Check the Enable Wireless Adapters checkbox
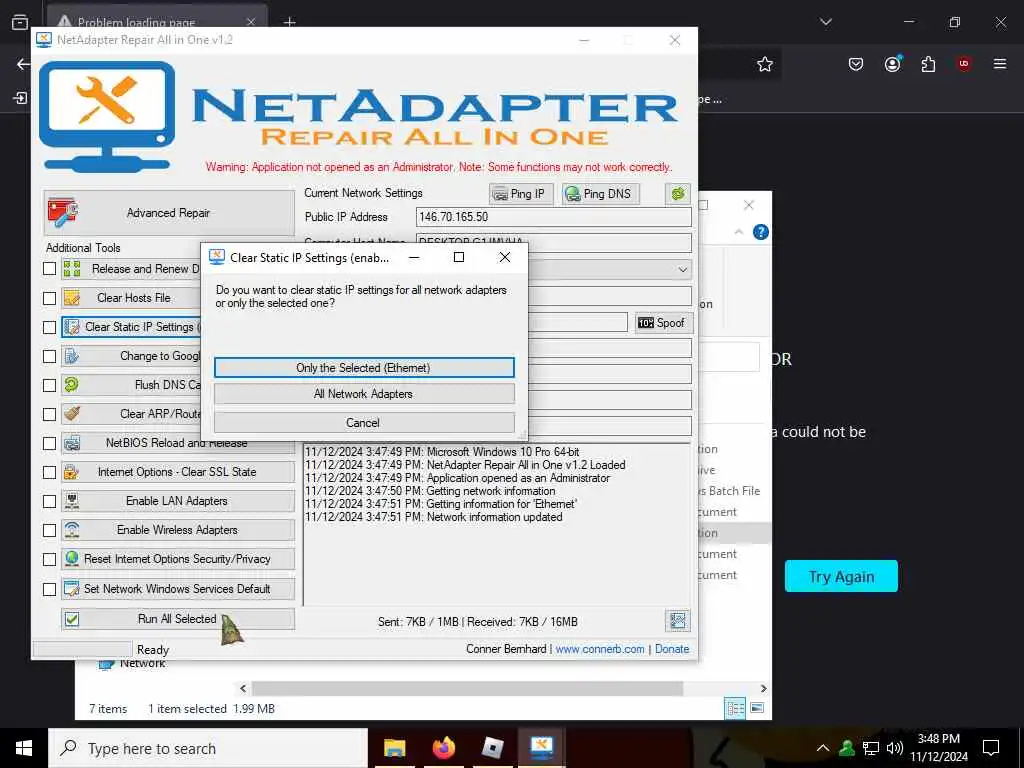The height and width of the screenshot is (768, 1024). click(50, 530)
